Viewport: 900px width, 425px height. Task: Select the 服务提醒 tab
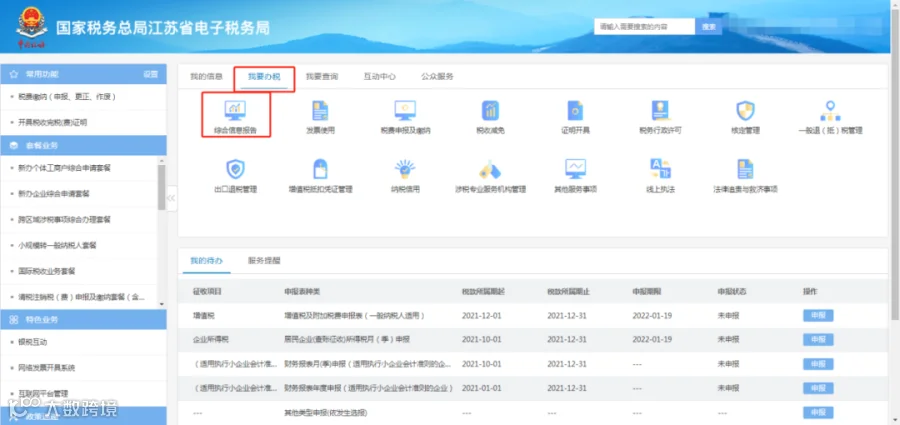[x=264, y=261]
